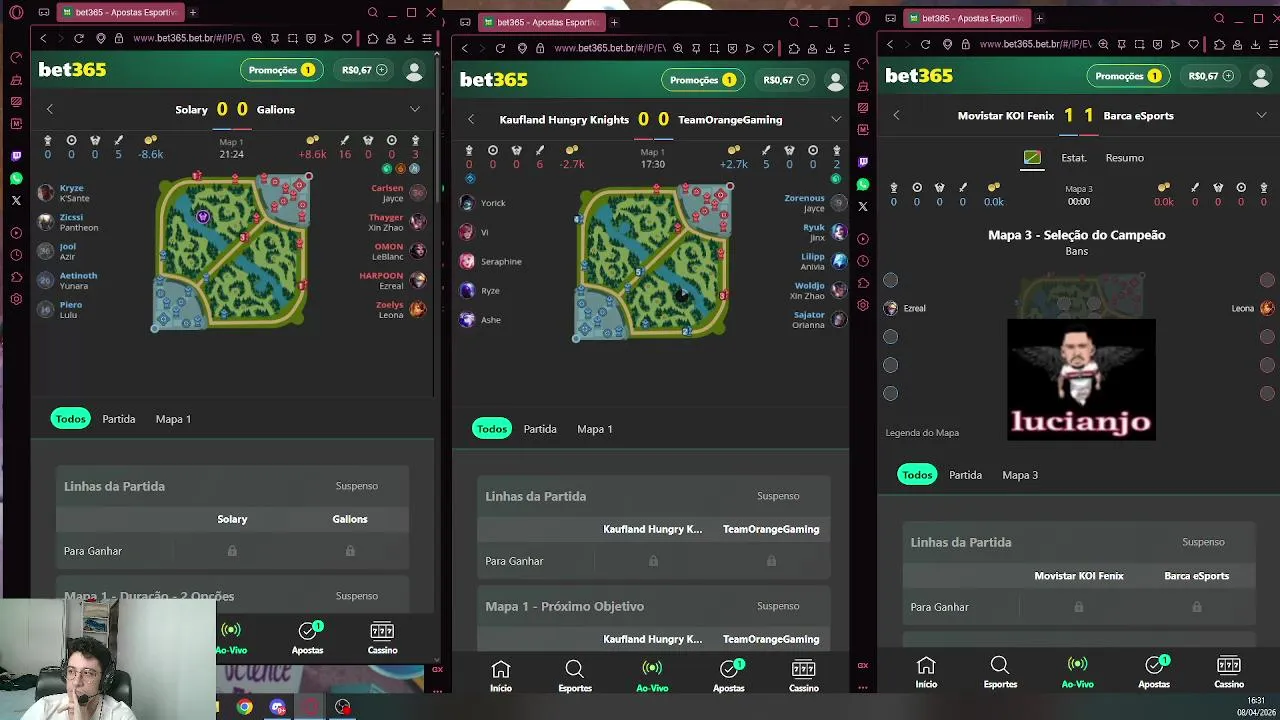
Task: Open WhatsApp in the left Opera sidebar
Action: 16,178
